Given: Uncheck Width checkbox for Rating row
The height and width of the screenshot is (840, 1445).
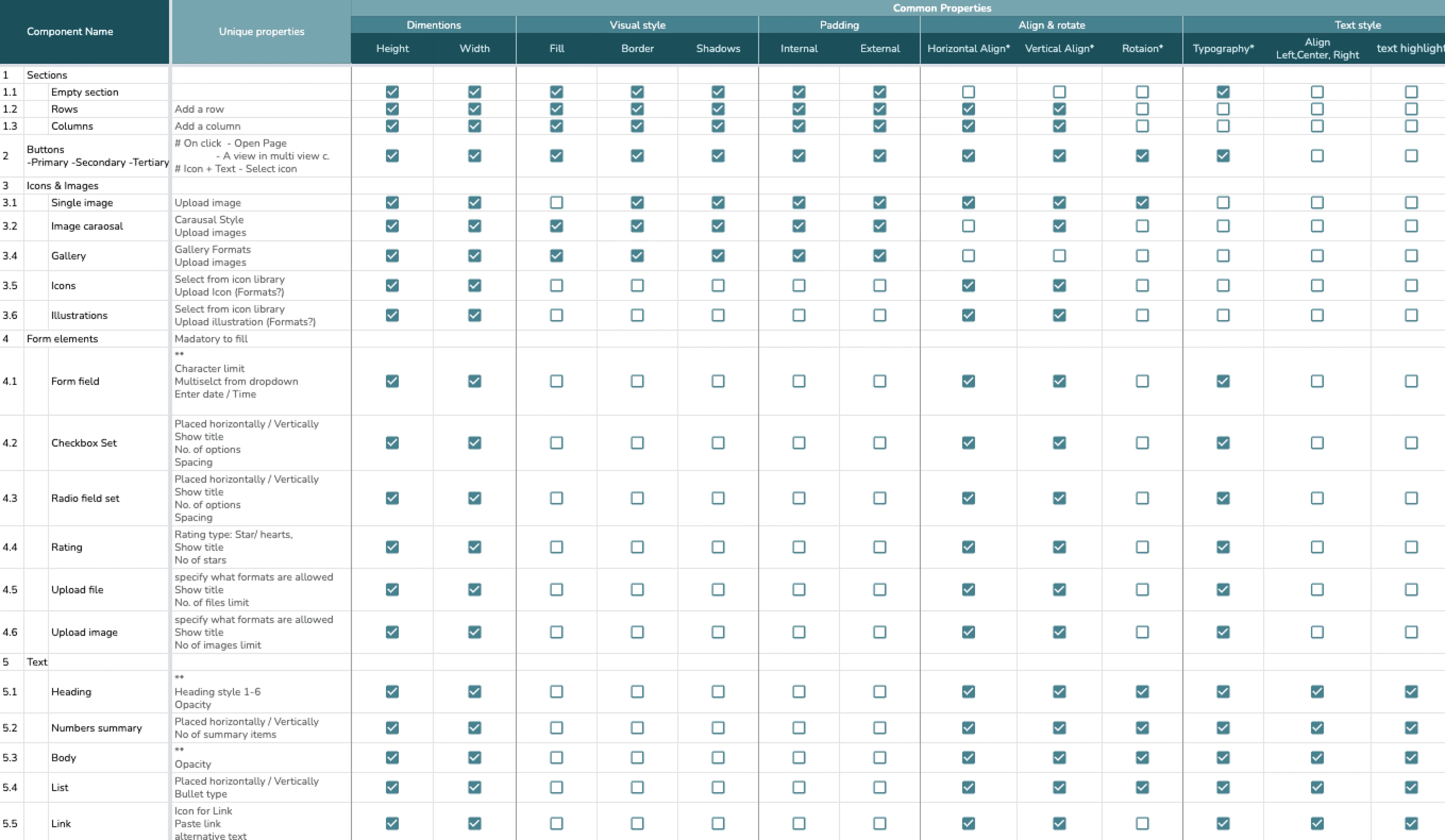Looking at the screenshot, I should pyautogui.click(x=474, y=547).
